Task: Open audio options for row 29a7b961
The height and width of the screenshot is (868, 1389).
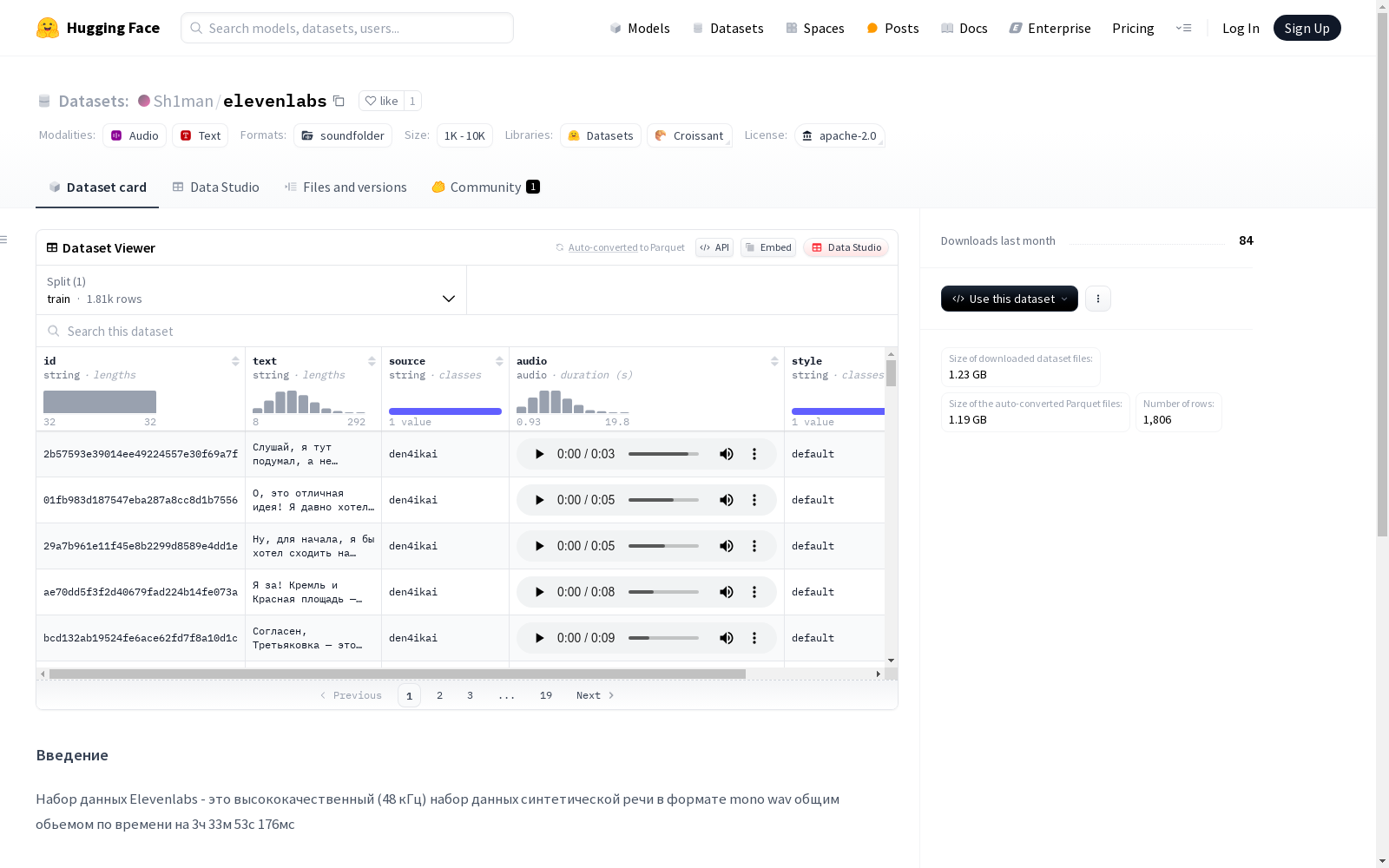Action: (754, 546)
